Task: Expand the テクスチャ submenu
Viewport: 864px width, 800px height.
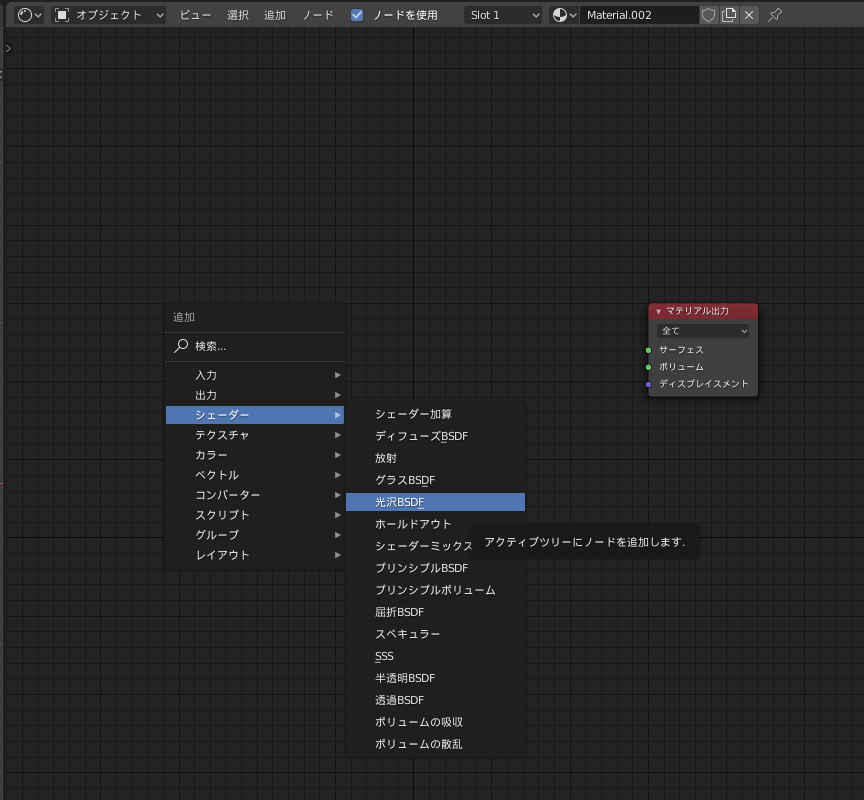Action: pyautogui.click(x=255, y=435)
